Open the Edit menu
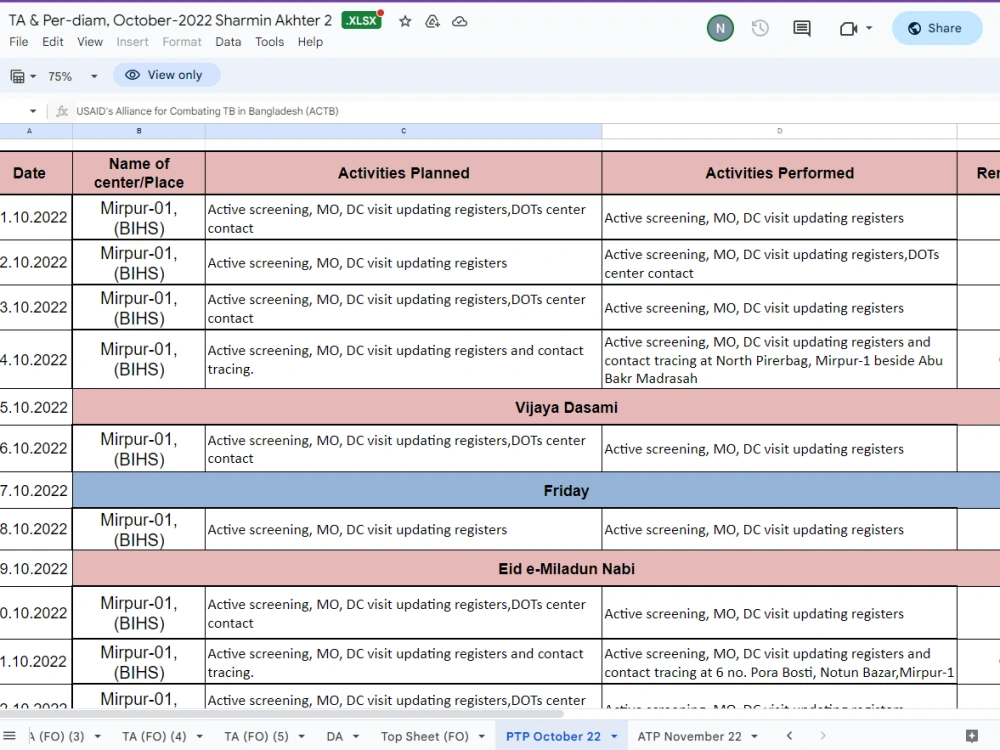 [52, 41]
